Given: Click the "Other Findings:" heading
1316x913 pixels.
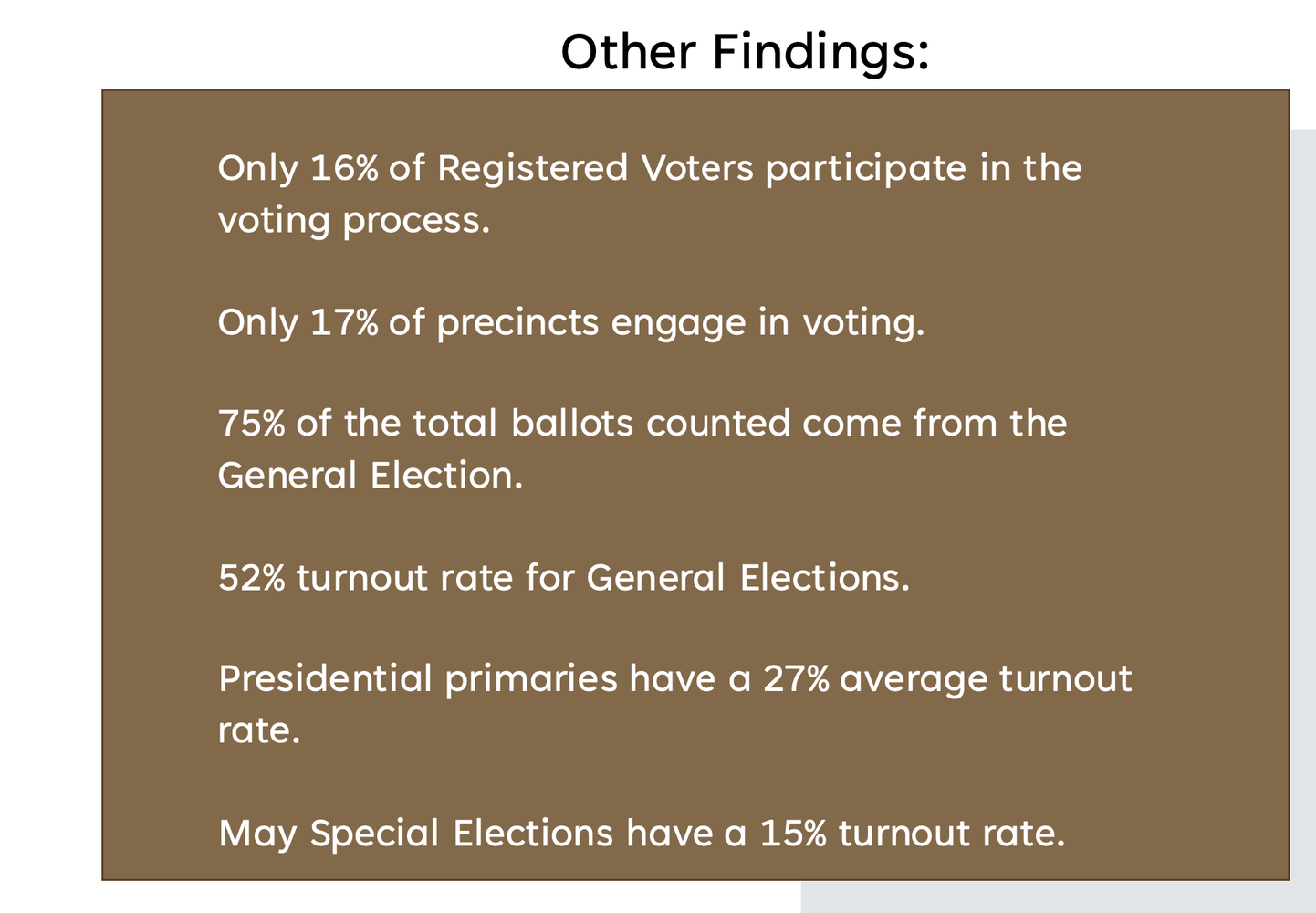Looking at the screenshot, I should coord(744,51).
